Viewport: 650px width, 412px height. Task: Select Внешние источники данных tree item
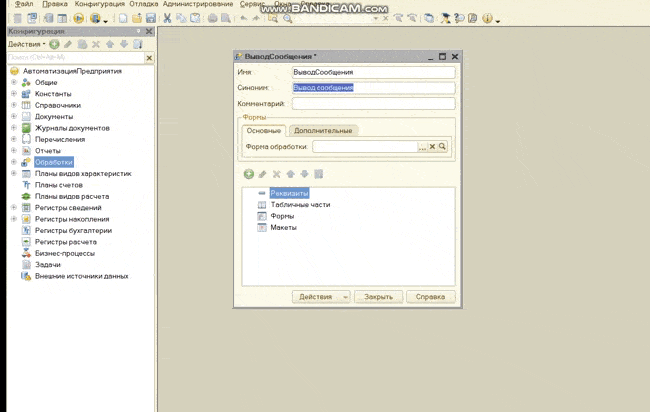pyautogui.click(x=82, y=276)
